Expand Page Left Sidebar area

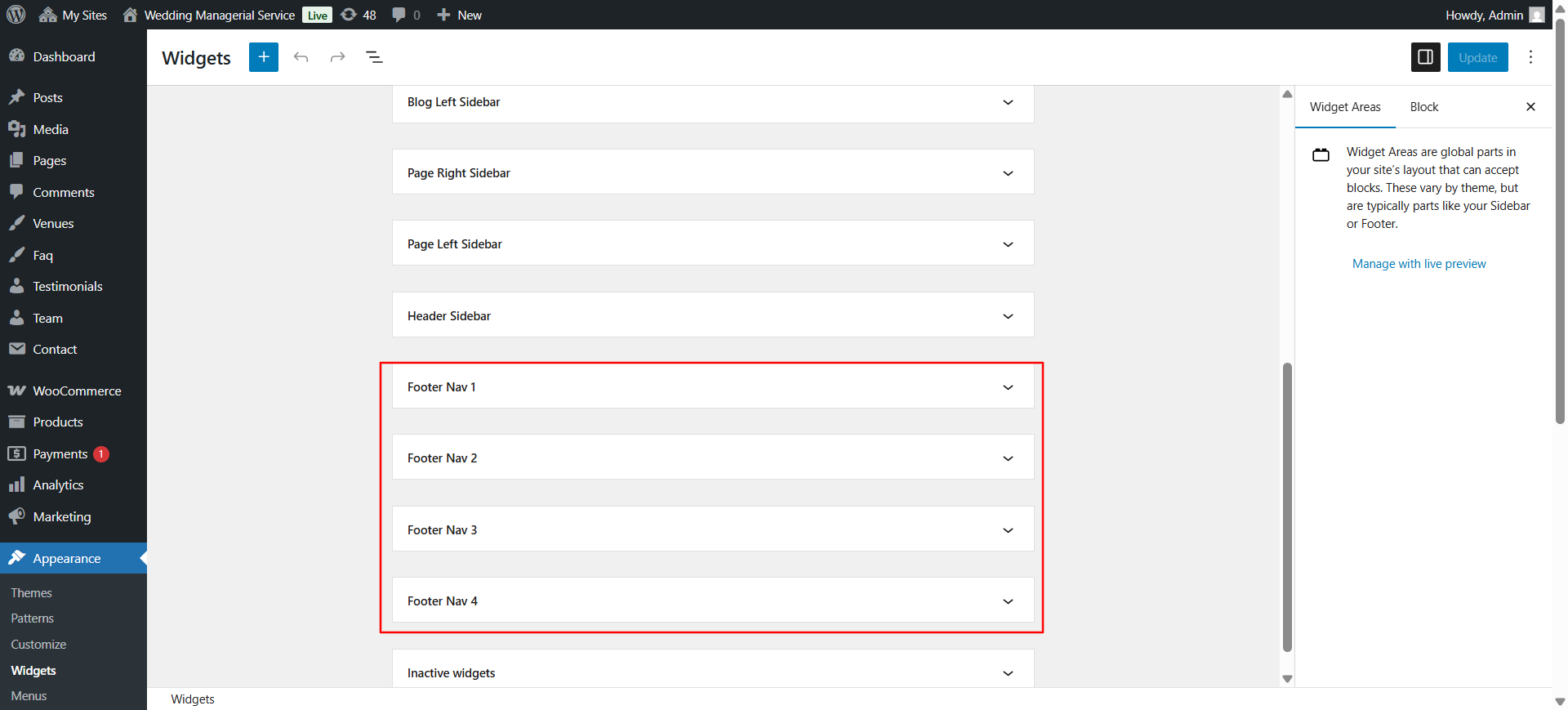(x=713, y=243)
